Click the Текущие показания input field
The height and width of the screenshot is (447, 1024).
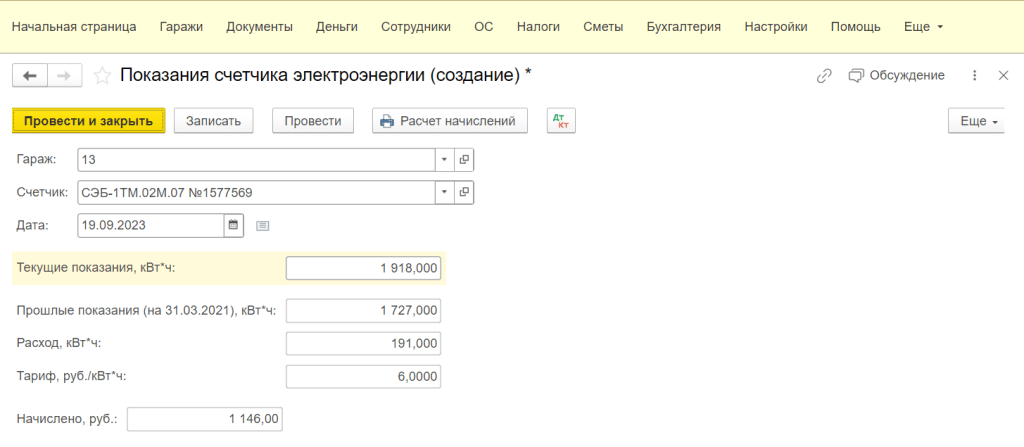363,268
